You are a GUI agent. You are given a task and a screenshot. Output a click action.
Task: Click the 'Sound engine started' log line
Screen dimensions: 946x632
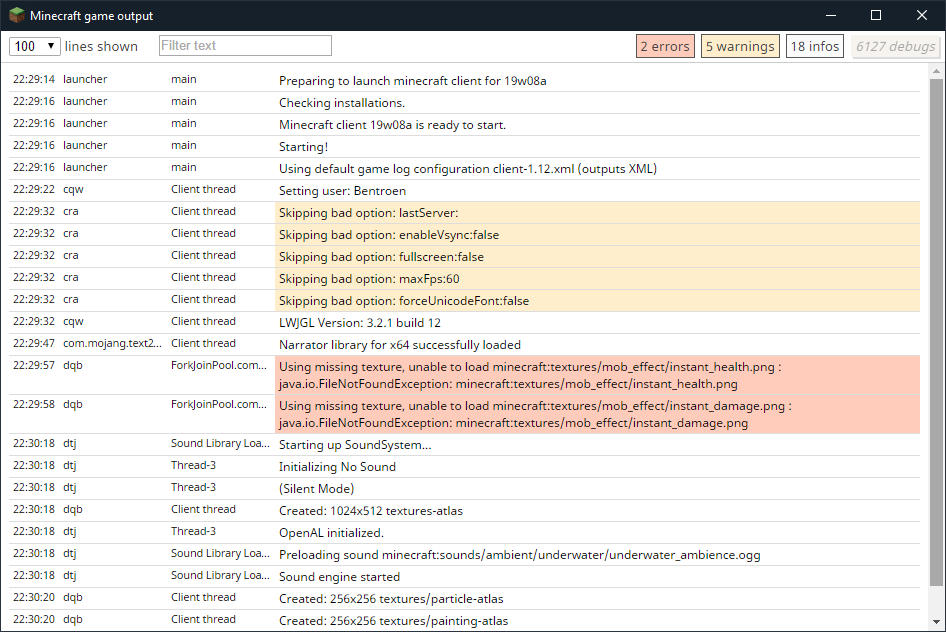coord(339,577)
